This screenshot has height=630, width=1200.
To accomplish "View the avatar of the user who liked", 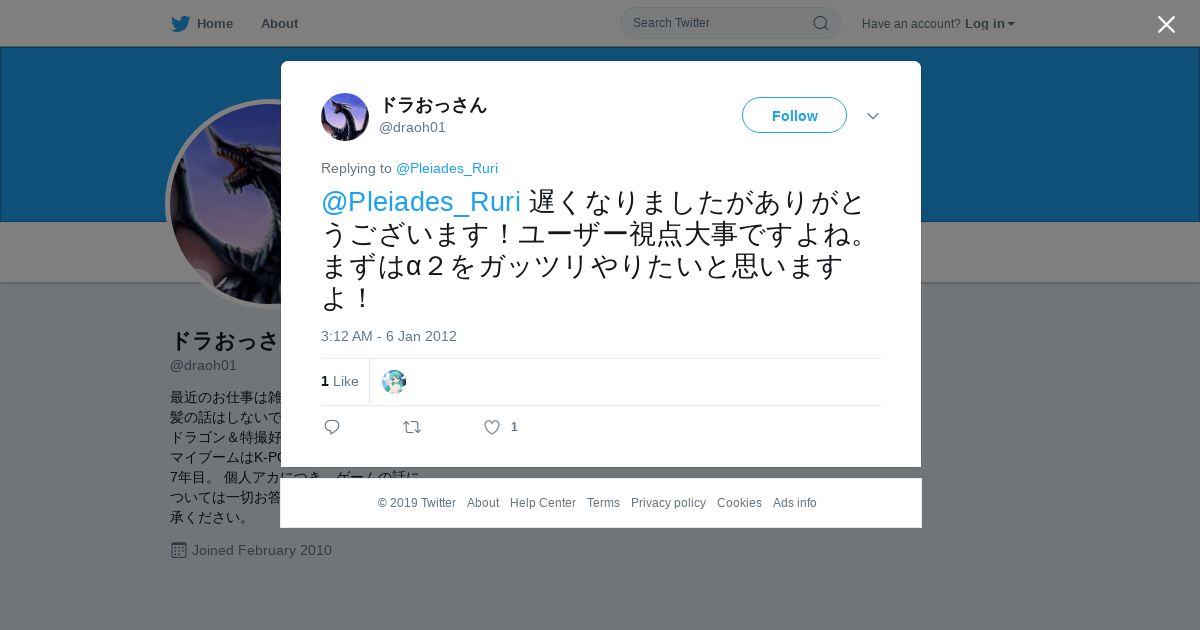I will click(394, 382).
